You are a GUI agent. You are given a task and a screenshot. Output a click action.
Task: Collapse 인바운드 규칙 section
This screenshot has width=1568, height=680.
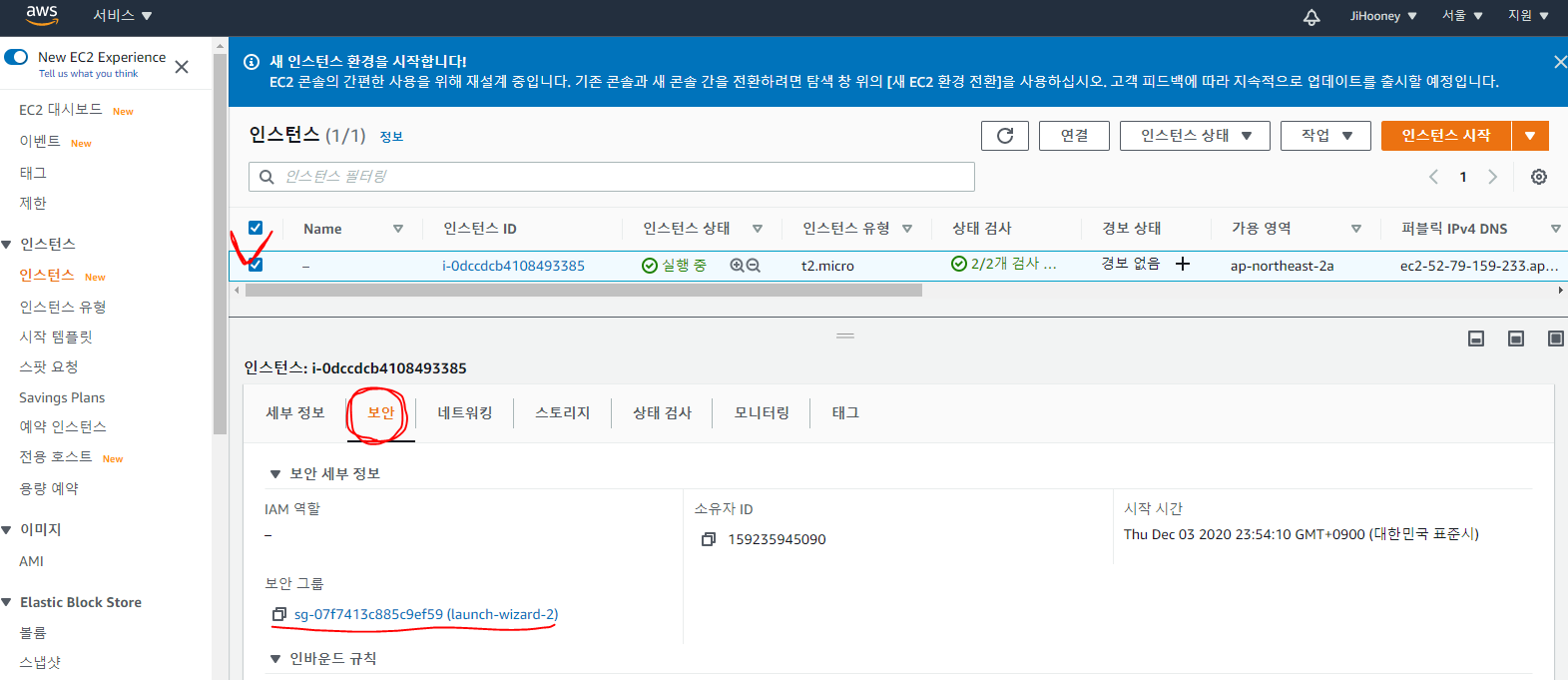click(x=275, y=659)
